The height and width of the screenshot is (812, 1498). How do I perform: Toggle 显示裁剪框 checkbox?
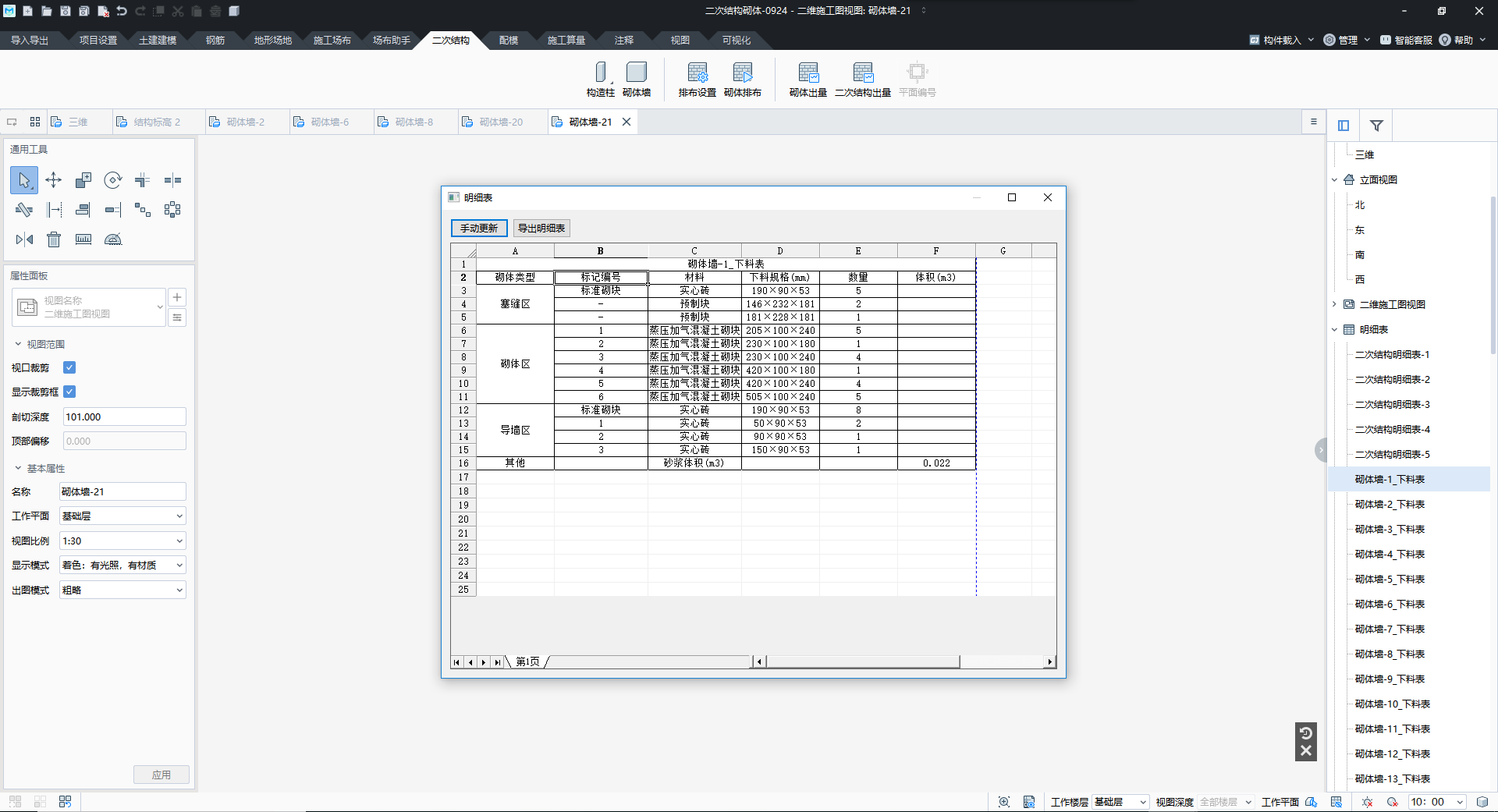69,392
